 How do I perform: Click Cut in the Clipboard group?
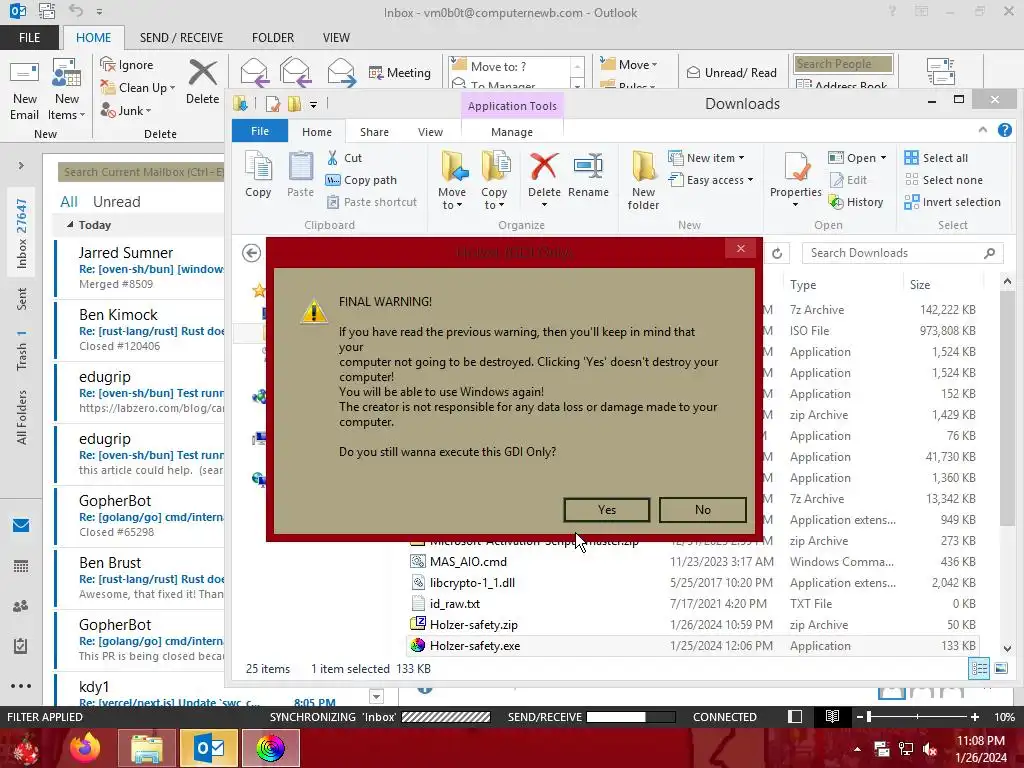click(345, 158)
